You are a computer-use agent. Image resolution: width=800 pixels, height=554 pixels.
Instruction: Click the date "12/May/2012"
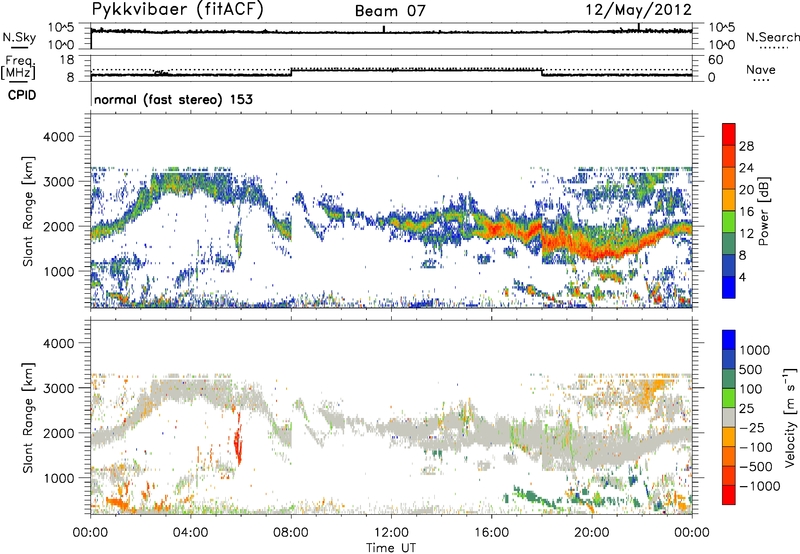[x=638, y=10]
